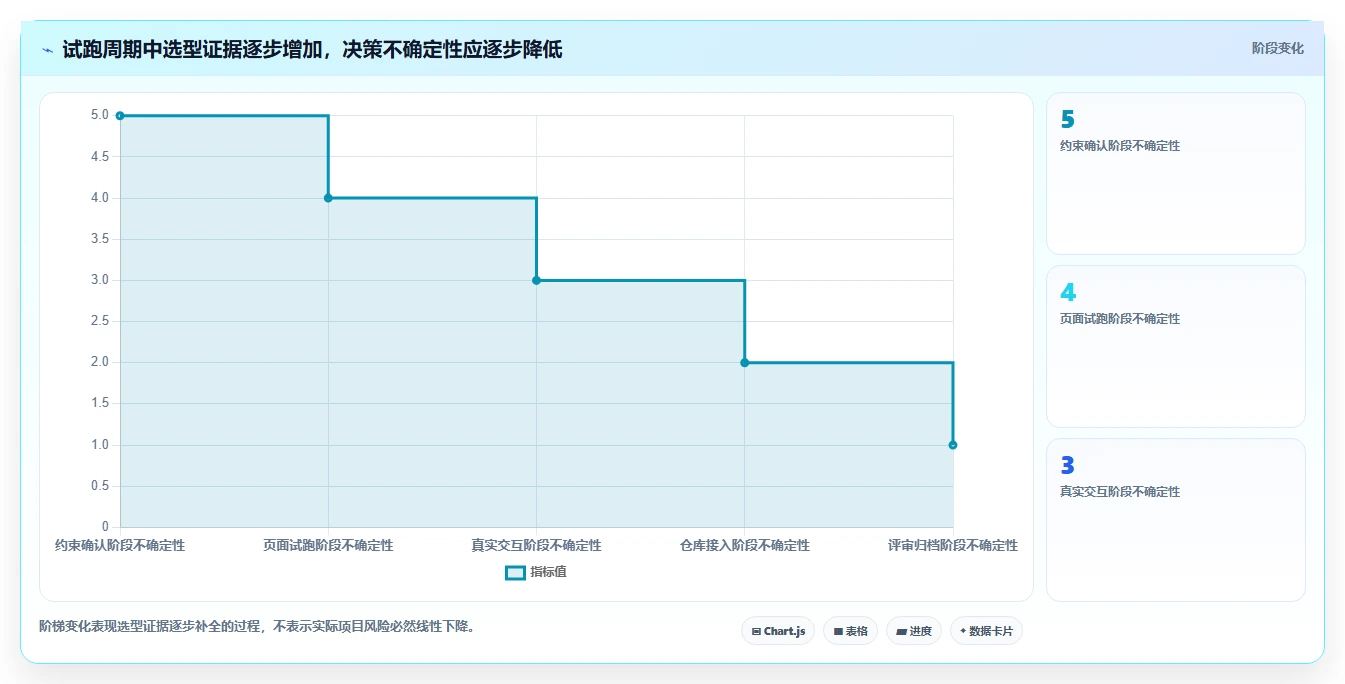Click the card caption 真实交互阶段不确定性
This screenshot has width=1345, height=684.
point(1120,492)
